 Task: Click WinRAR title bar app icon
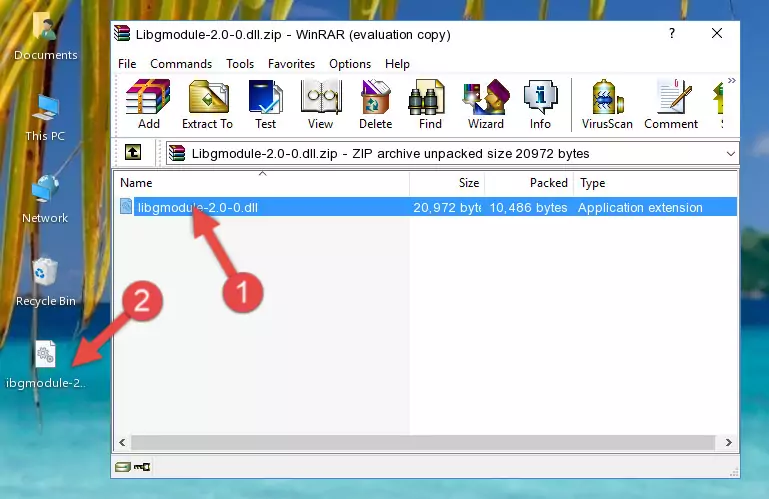pos(122,34)
